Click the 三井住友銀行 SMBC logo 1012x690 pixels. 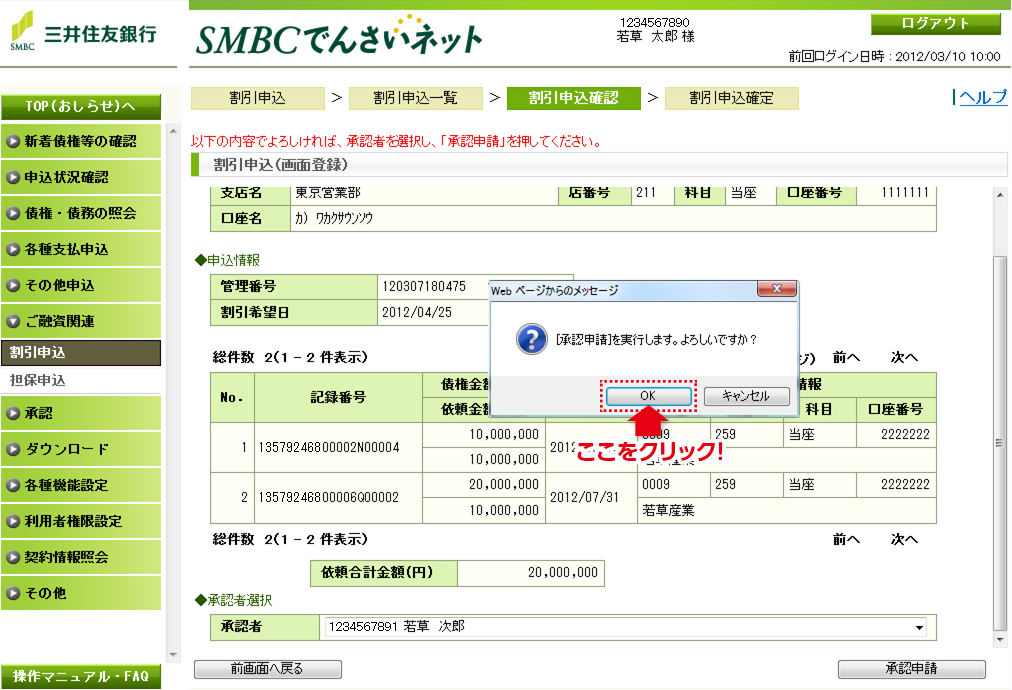[84, 31]
